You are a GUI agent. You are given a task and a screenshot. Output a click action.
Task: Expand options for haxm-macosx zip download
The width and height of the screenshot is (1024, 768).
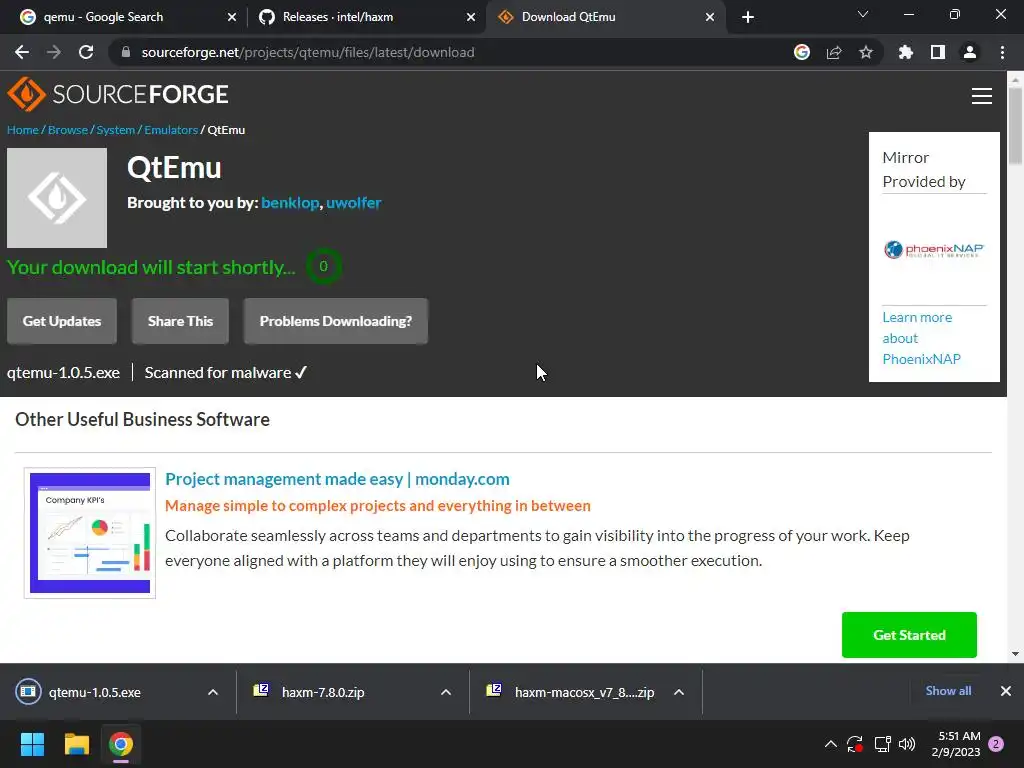[679, 692]
